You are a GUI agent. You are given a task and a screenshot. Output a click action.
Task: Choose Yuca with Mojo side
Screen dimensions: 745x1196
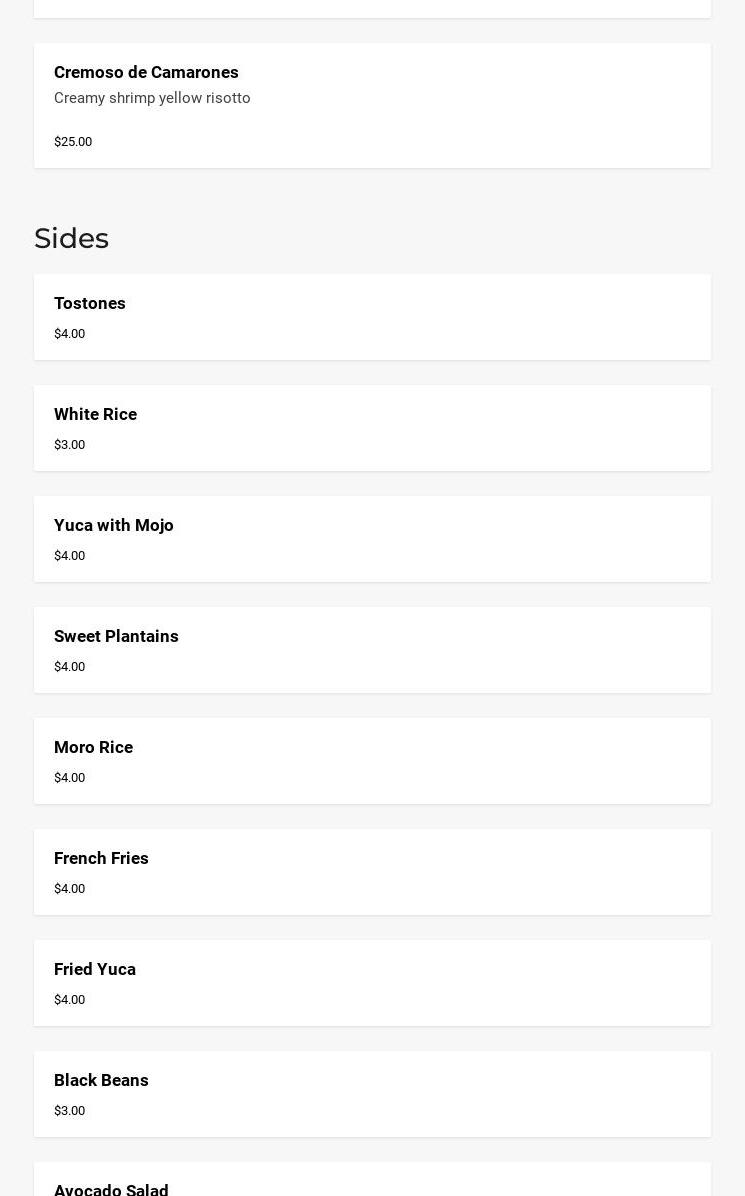click(x=114, y=526)
